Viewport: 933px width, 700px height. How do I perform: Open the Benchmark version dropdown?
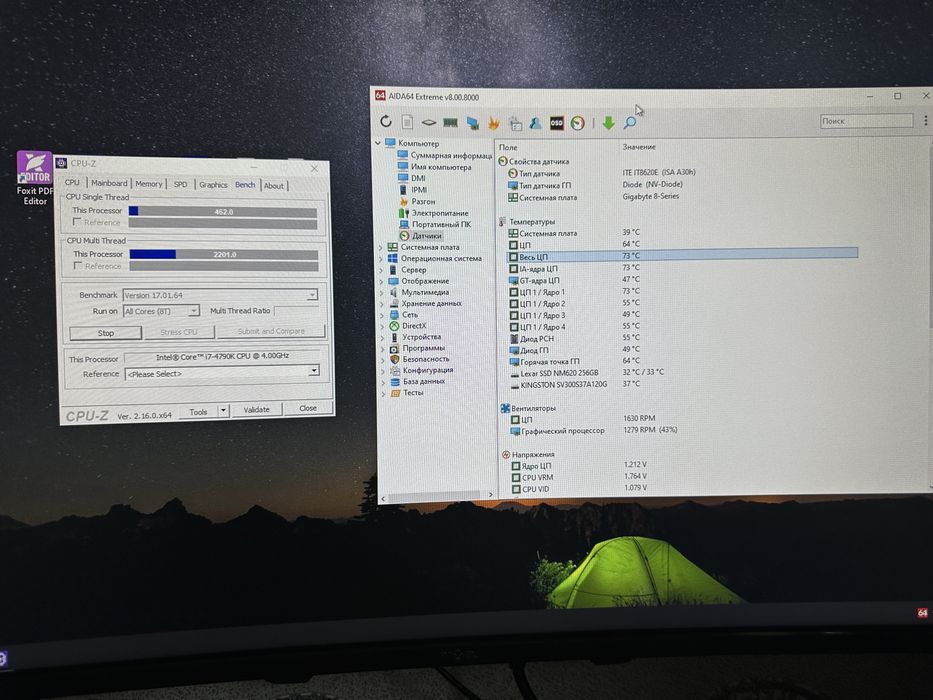click(312, 295)
